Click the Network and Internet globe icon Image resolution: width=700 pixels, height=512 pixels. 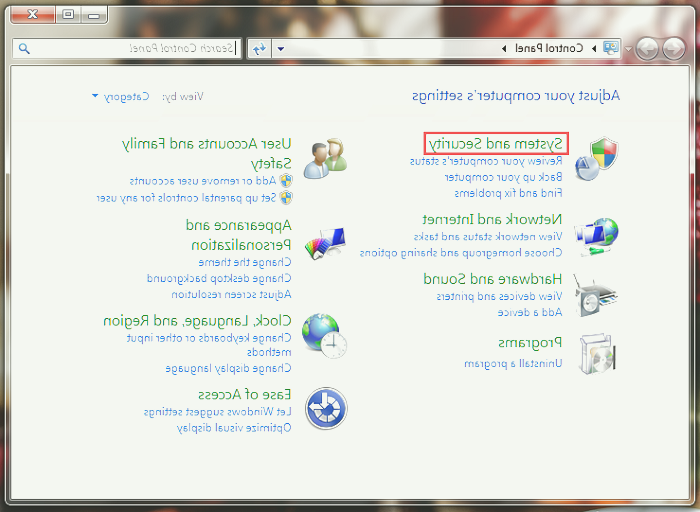596,238
